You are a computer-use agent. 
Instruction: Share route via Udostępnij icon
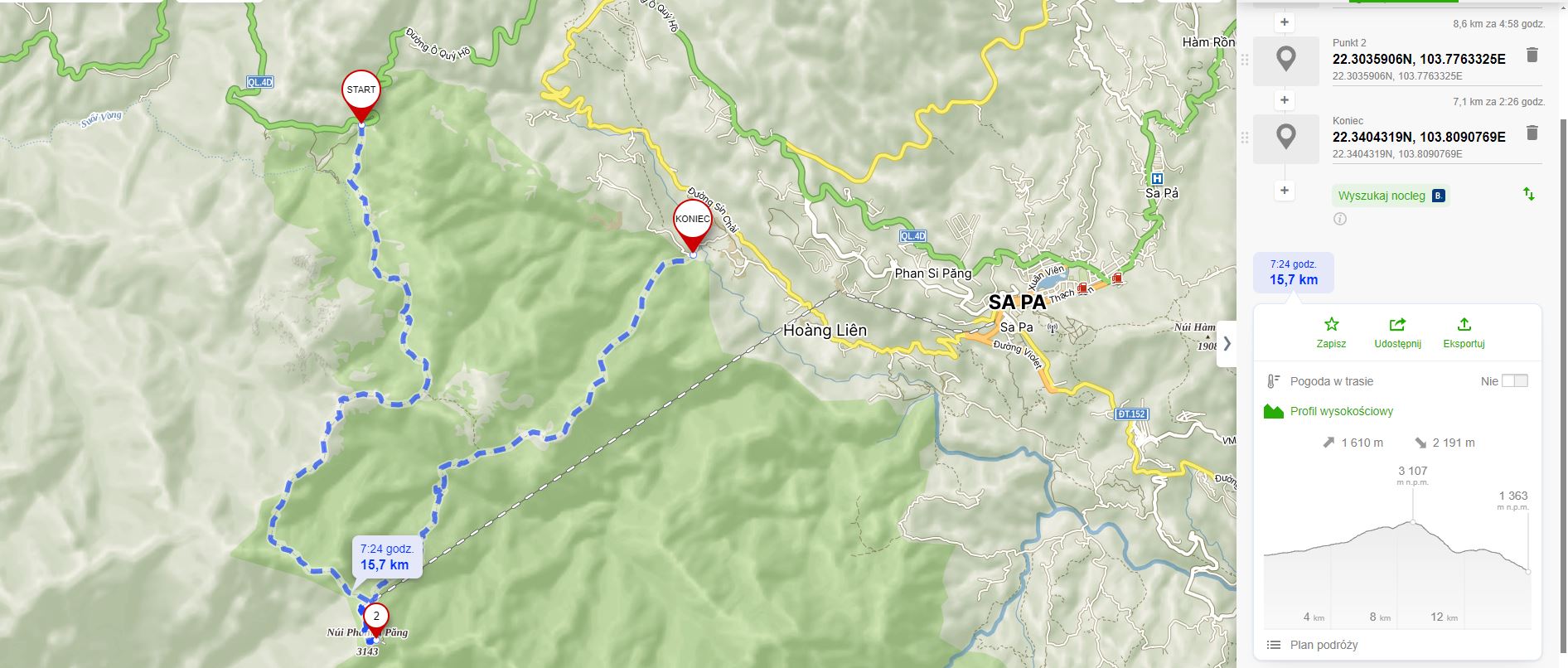[x=1397, y=332]
